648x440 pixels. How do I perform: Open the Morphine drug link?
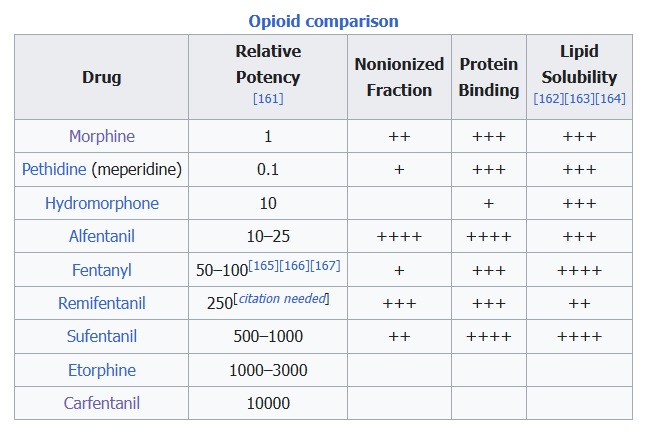tap(101, 136)
